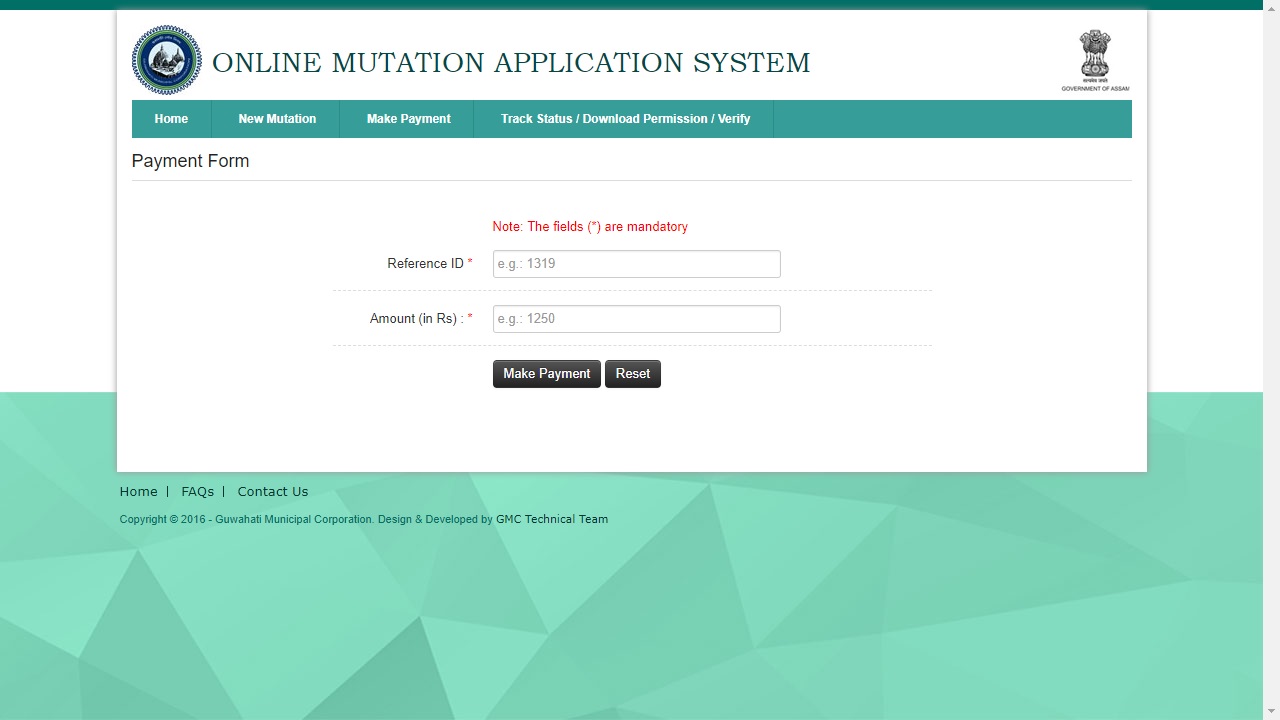Click inside the Reference ID field

636,263
